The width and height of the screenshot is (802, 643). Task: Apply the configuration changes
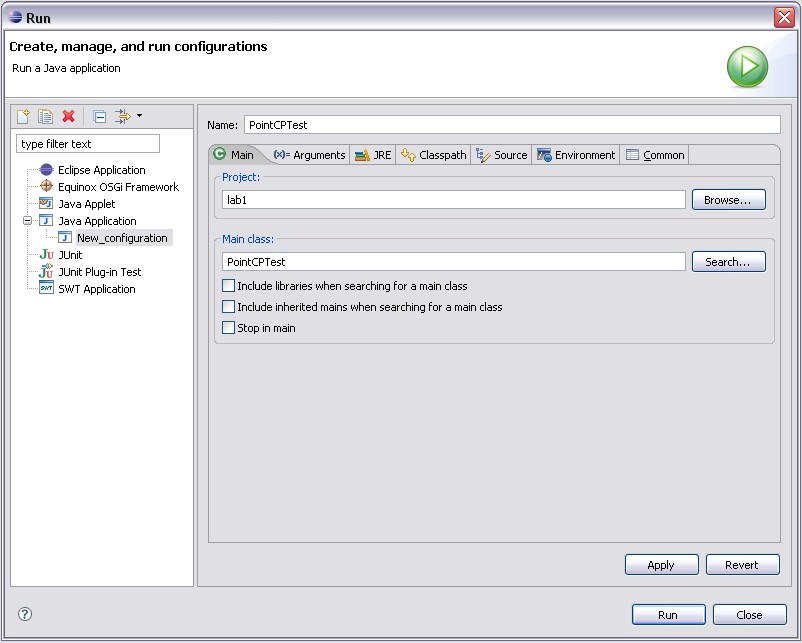pyautogui.click(x=661, y=565)
